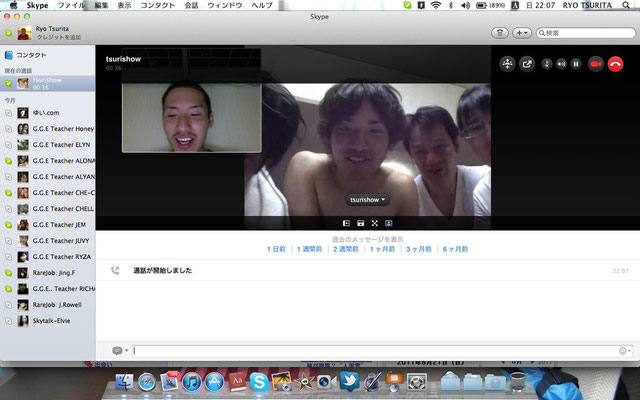Select contact ゆい.com

click(47, 113)
